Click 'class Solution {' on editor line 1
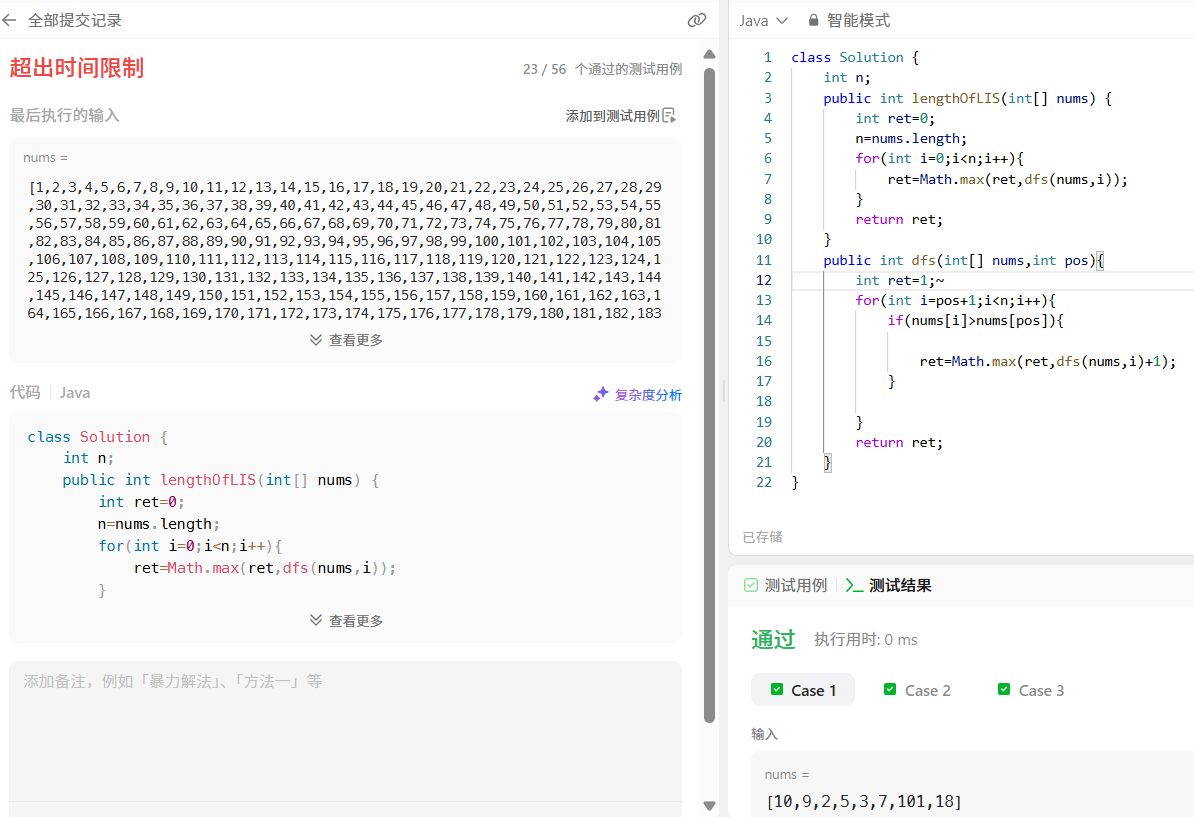1194x817 pixels. pos(855,57)
